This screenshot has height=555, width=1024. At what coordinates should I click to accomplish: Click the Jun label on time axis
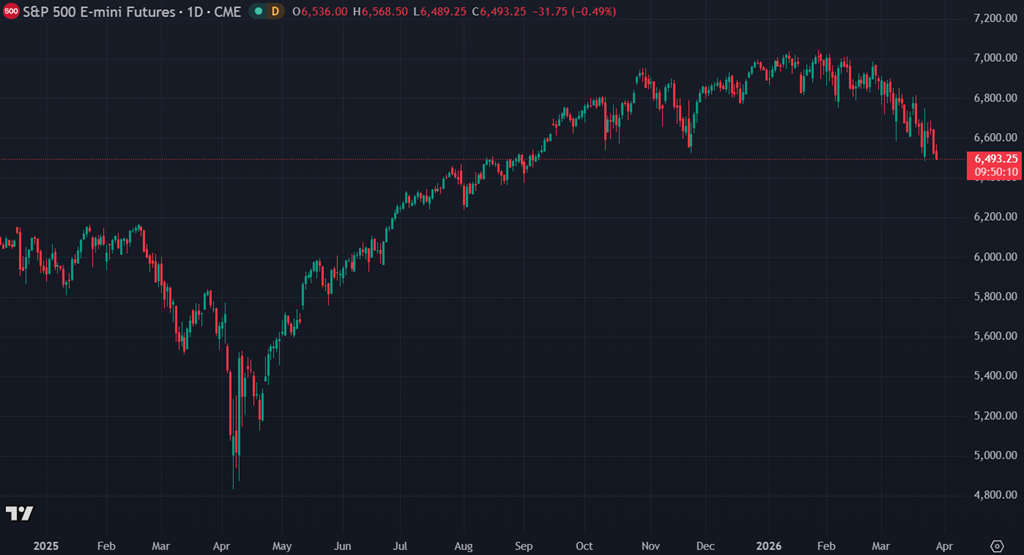click(x=342, y=546)
